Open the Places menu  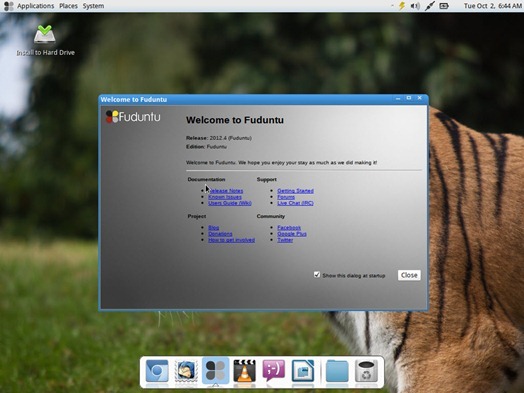pos(68,6)
